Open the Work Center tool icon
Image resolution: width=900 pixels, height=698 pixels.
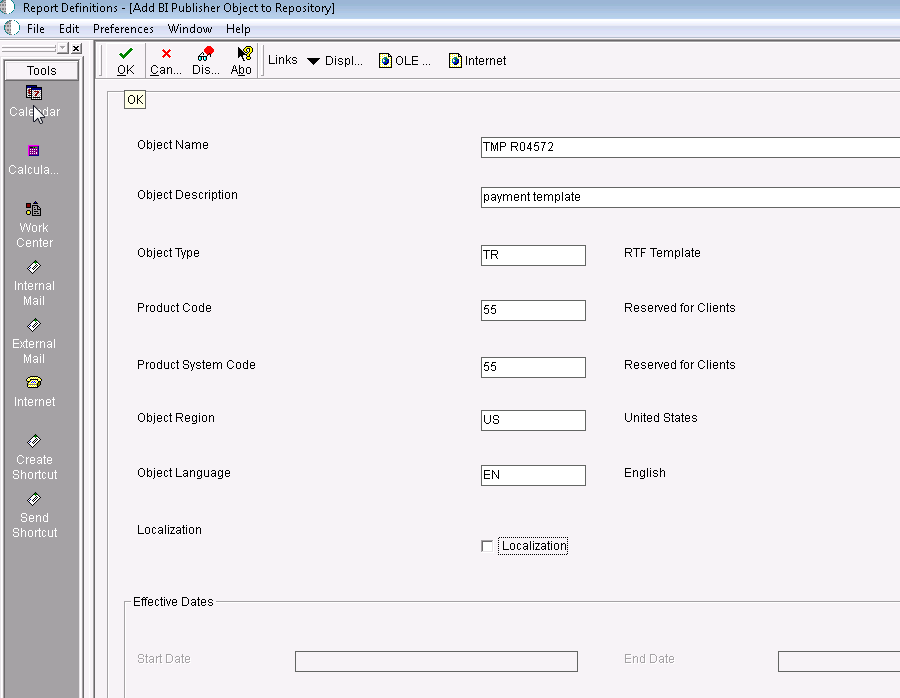coord(34,209)
